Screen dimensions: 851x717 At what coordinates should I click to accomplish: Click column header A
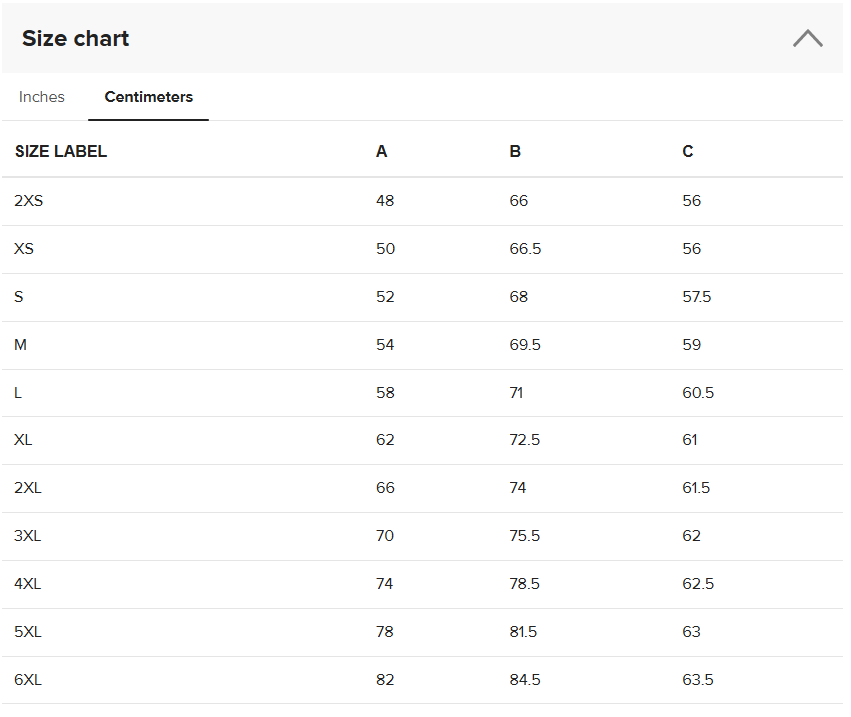[382, 152]
